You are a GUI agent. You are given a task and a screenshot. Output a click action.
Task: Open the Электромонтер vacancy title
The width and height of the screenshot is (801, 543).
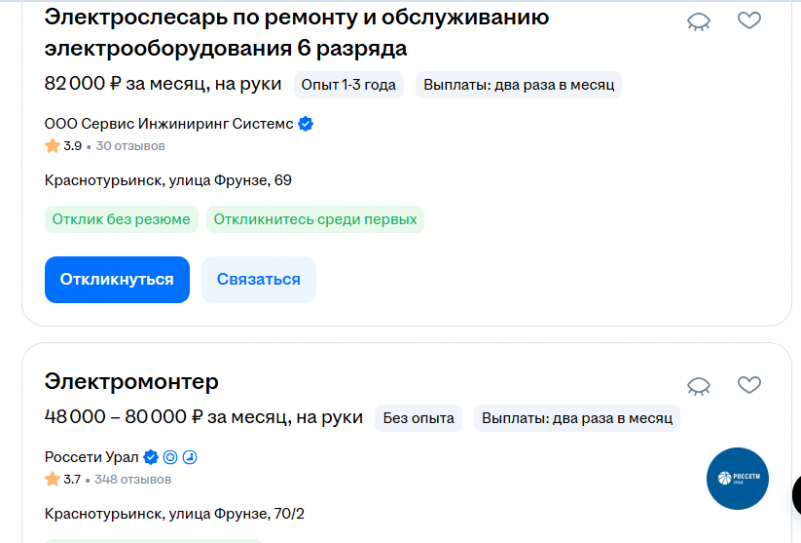131,382
